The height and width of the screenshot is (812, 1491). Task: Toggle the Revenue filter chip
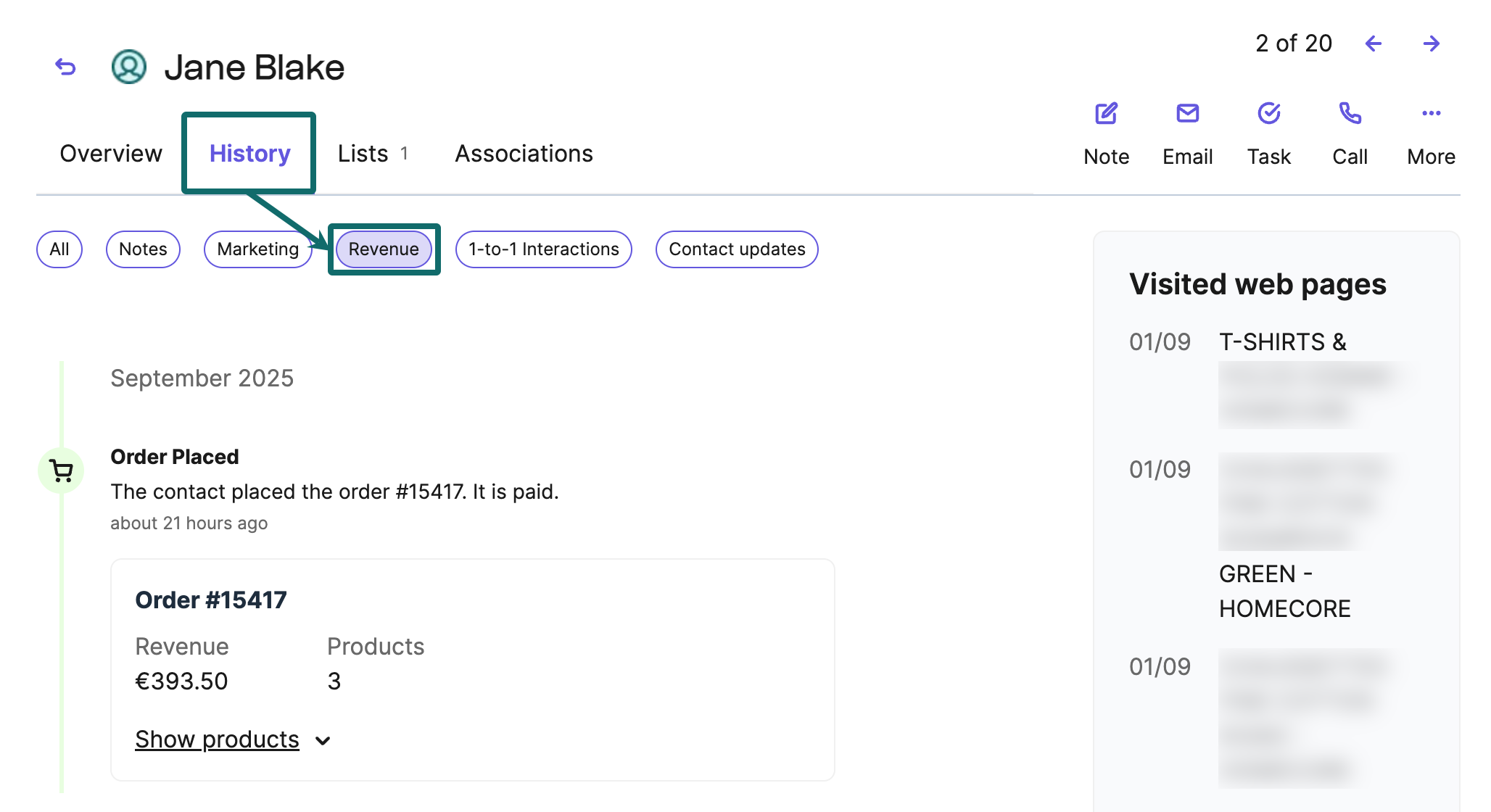pyautogui.click(x=384, y=249)
